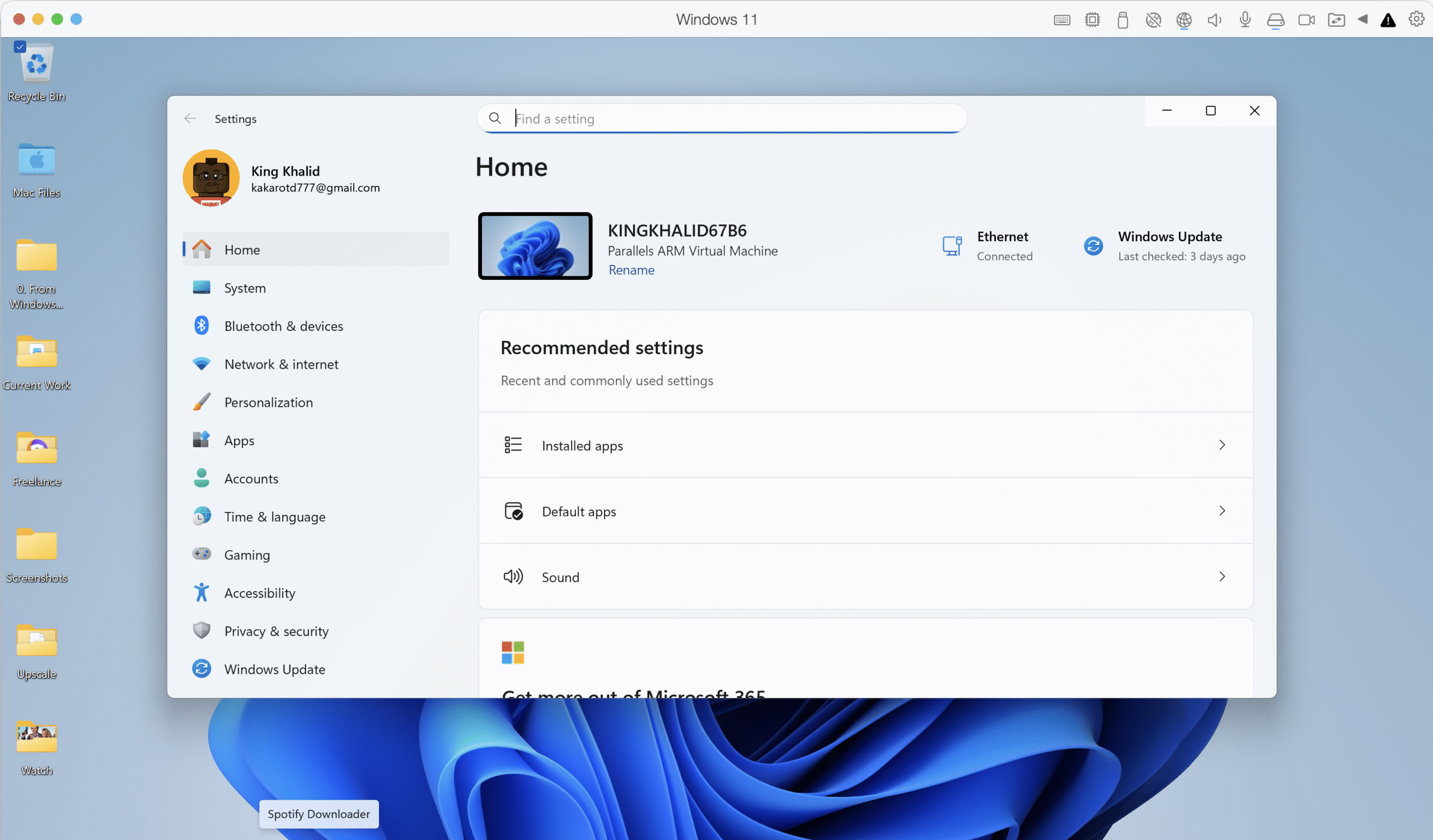
Task: Click the Time & language clock icon
Action: click(202, 516)
